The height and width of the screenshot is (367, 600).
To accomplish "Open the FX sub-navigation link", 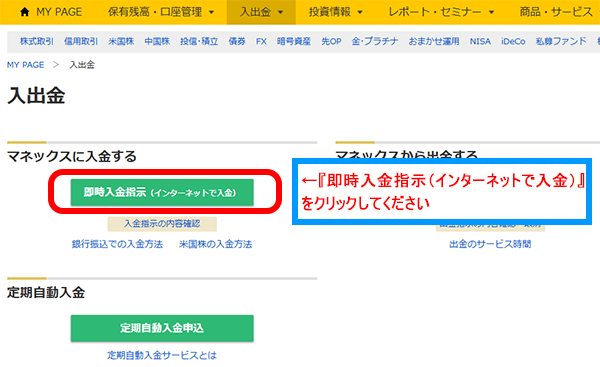I will pos(261,41).
